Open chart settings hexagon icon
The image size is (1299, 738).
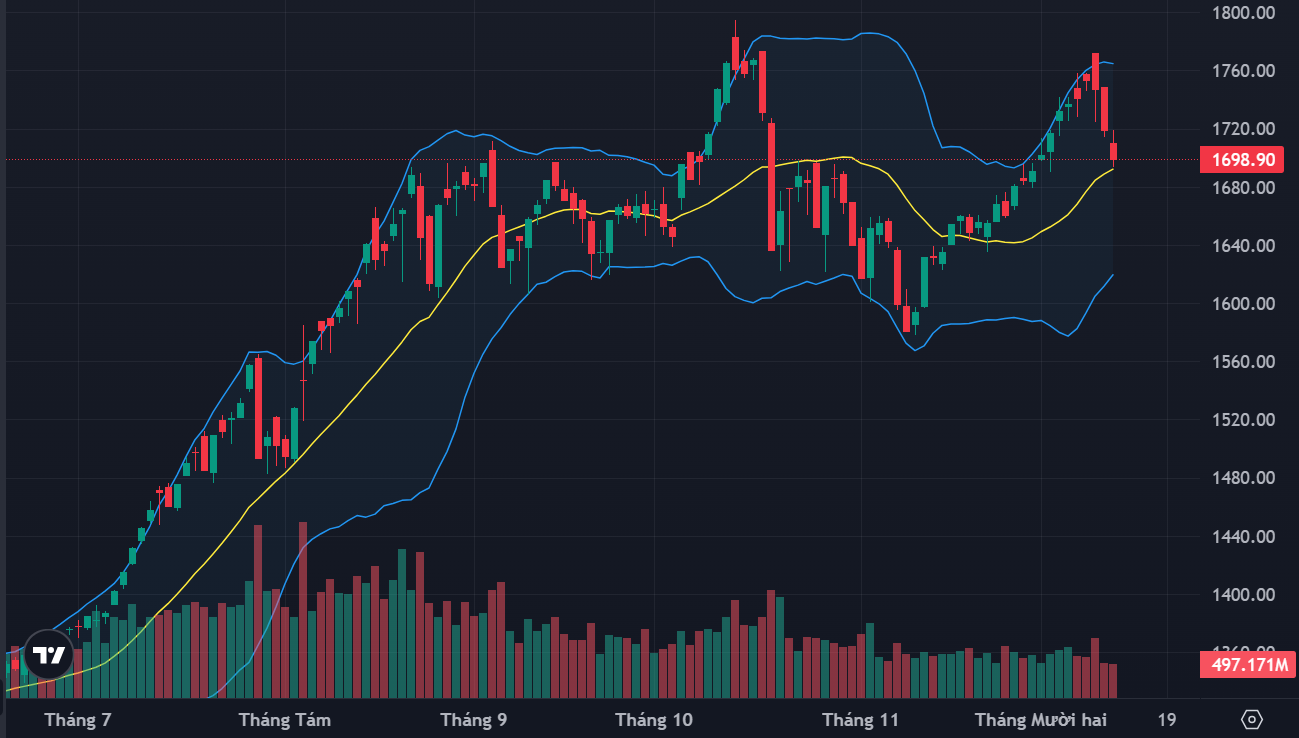1252,719
